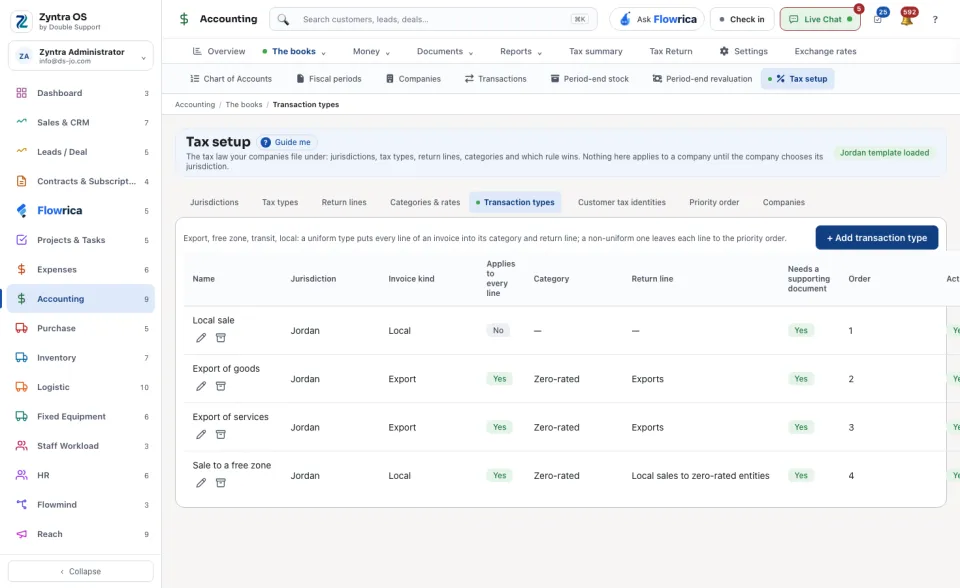
Task: Click the Check in button
Action: click(742, 19)
